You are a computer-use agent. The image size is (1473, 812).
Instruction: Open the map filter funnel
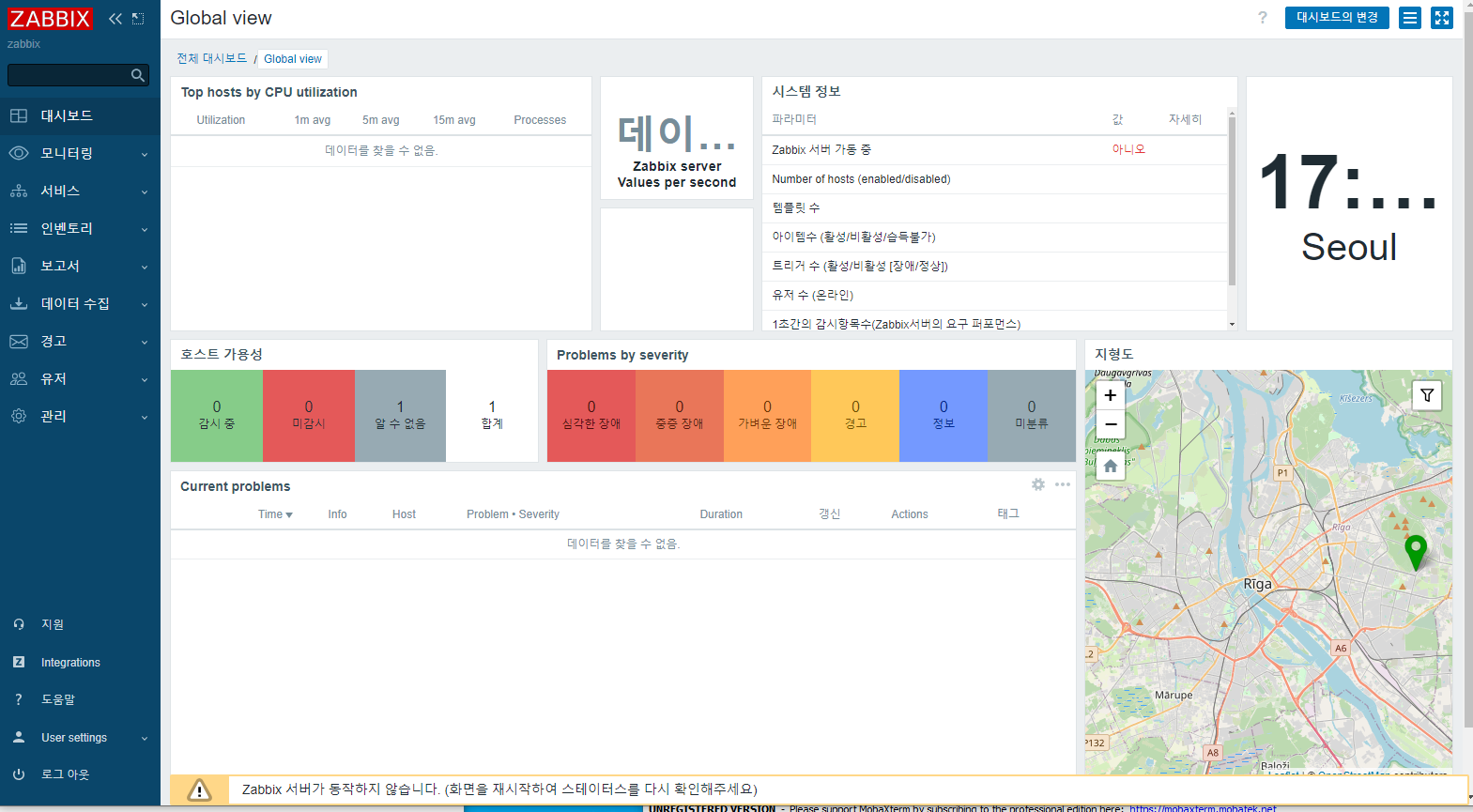[1427, 395]
